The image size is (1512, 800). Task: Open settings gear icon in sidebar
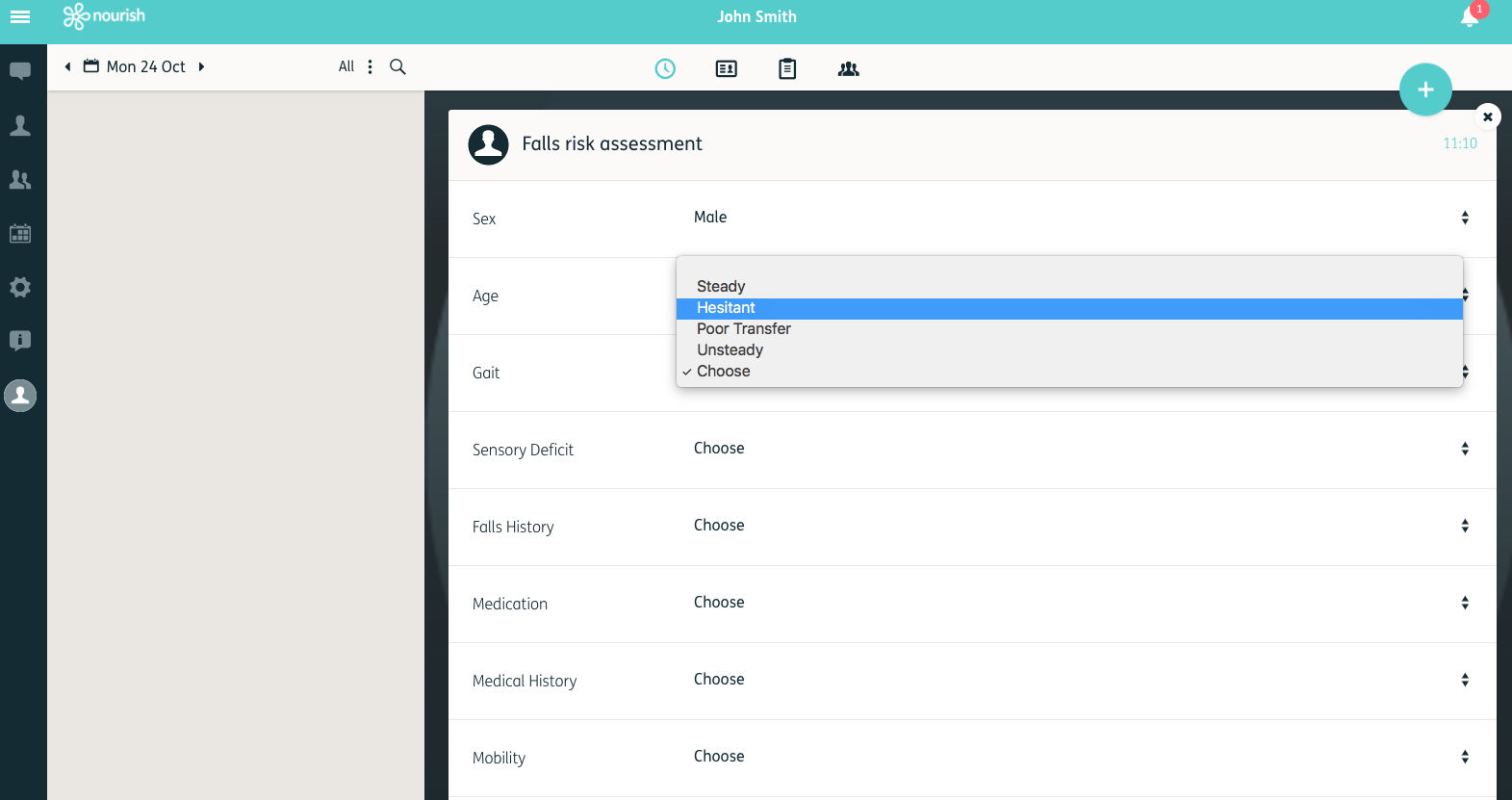click(20, 287)
